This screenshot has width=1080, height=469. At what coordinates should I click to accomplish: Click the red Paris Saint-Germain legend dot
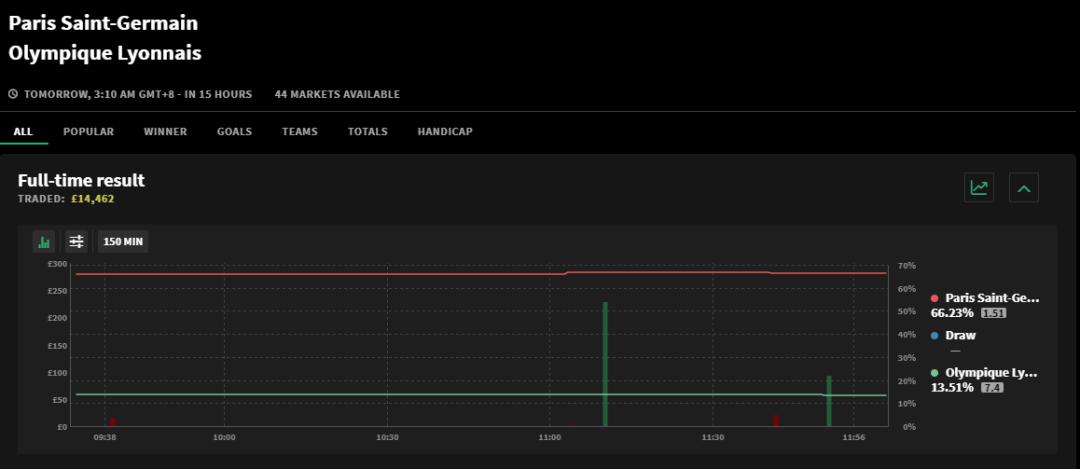click(934, 299)
